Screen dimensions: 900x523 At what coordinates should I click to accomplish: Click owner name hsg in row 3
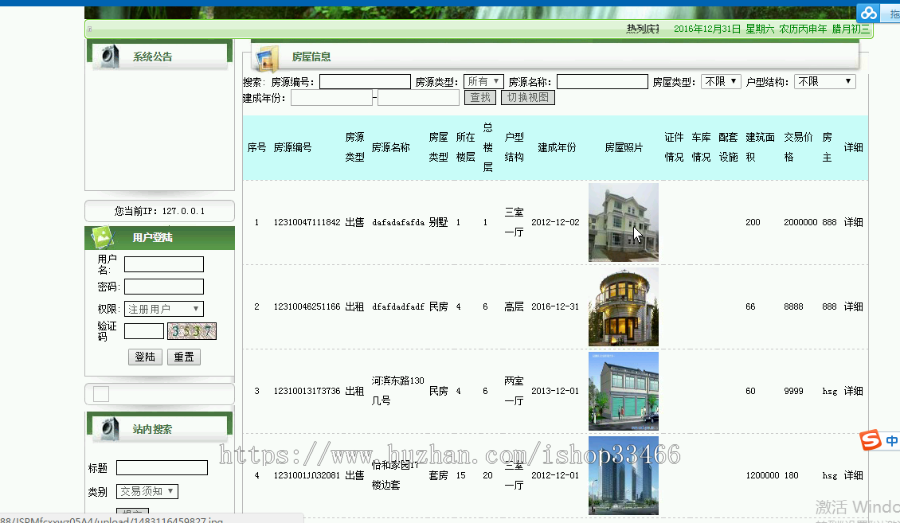829,391
